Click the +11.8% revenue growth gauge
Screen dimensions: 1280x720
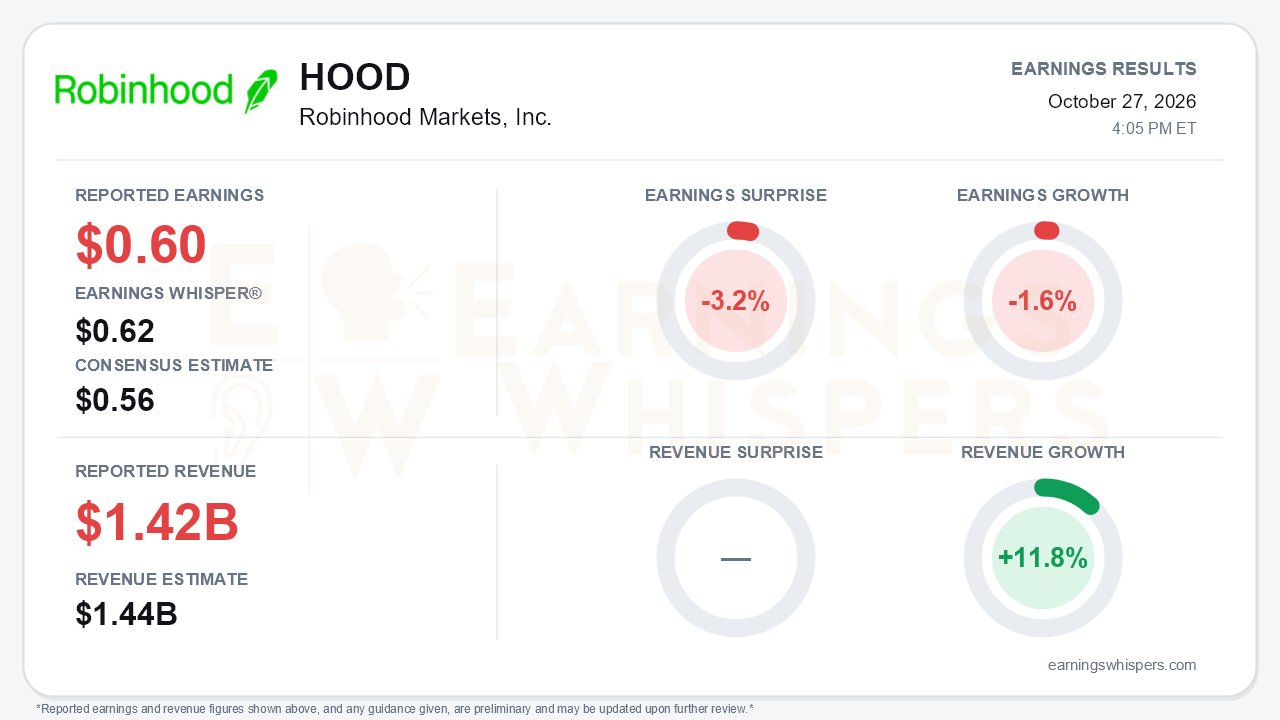point(1043,558)
